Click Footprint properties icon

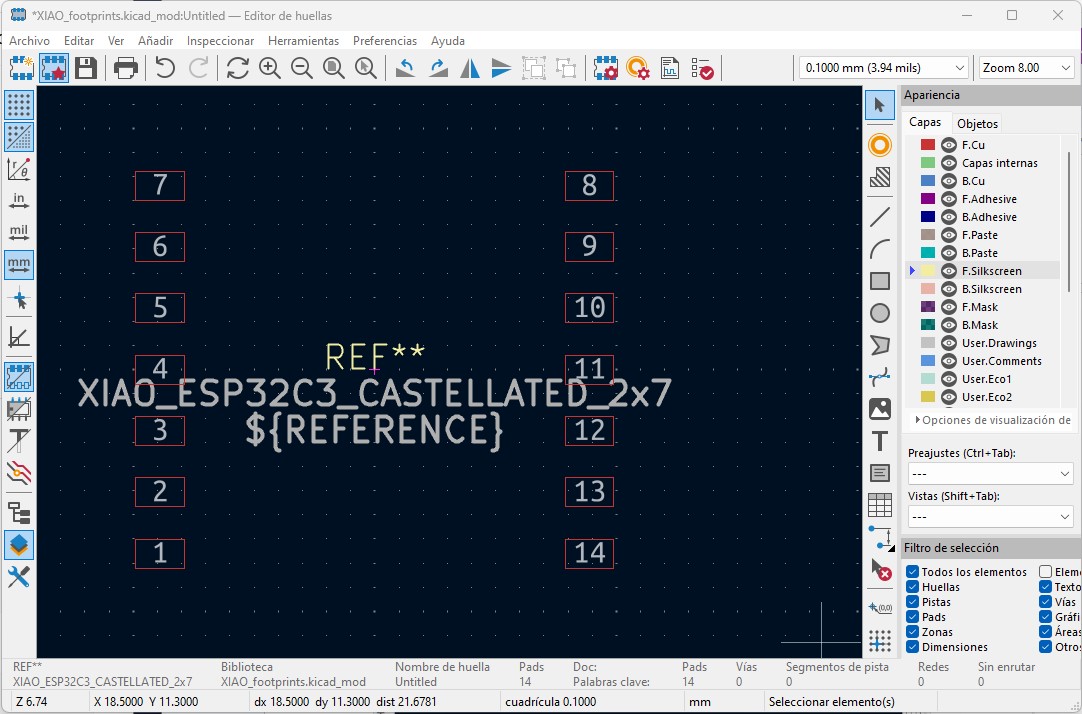coord(605,68)
